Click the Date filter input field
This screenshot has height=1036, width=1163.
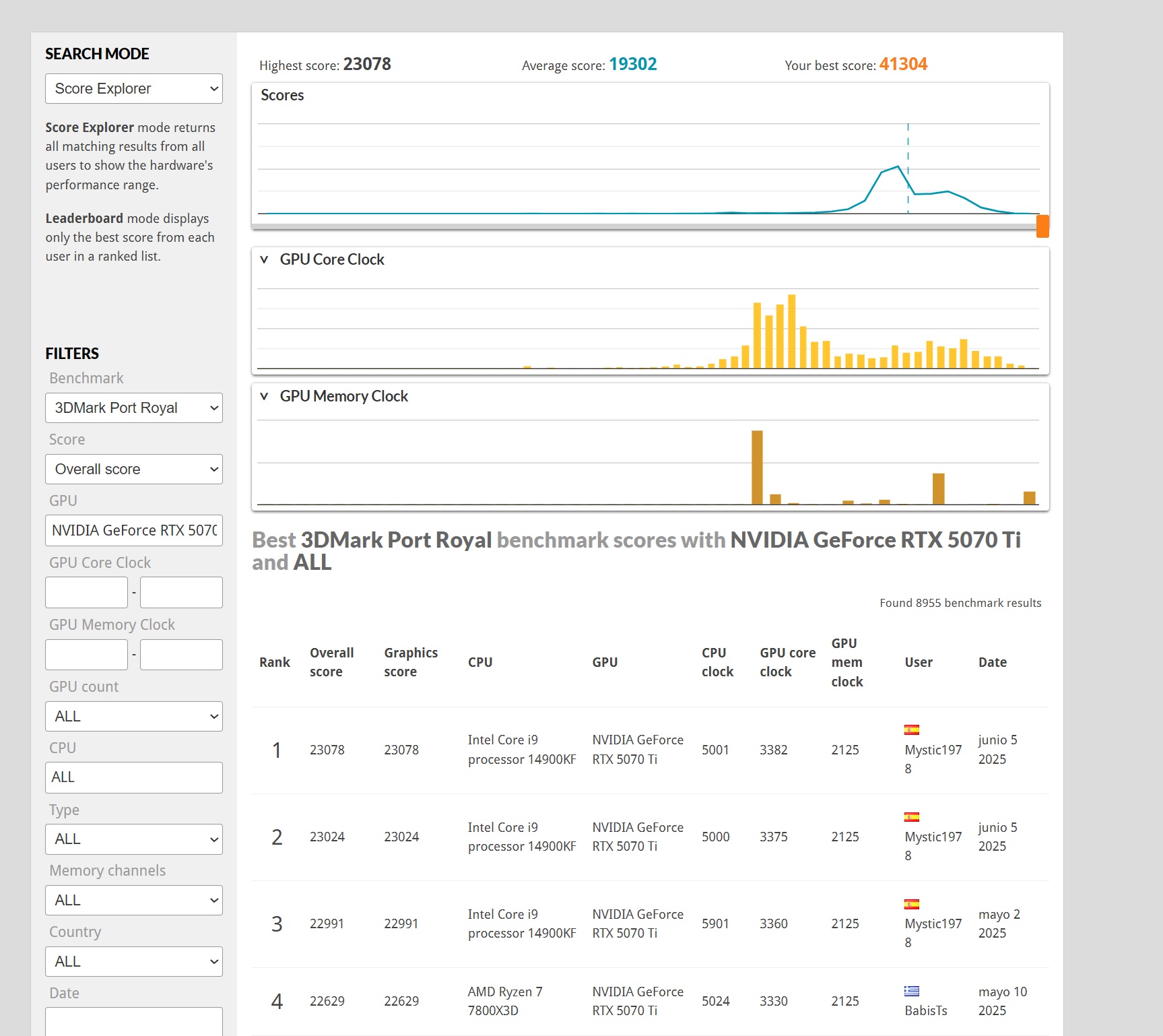coord(133,1022)
